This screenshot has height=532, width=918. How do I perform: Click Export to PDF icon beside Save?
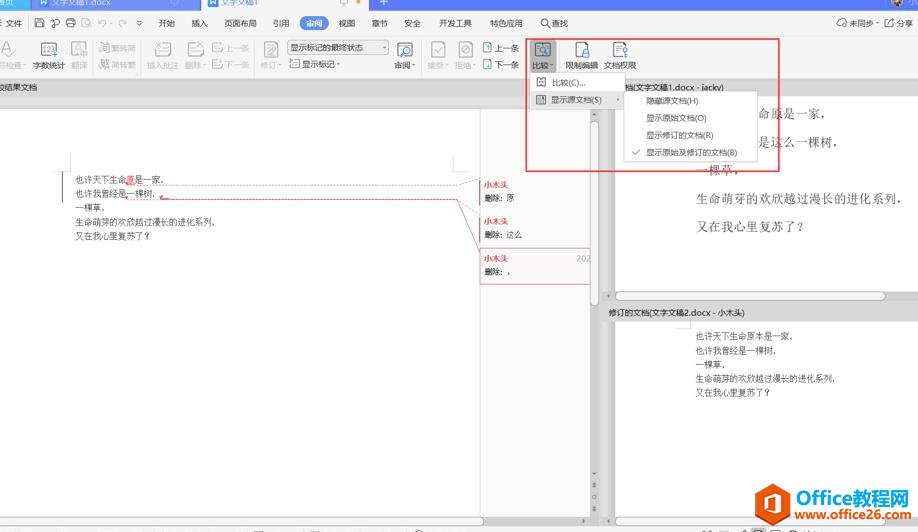[55, 23]
